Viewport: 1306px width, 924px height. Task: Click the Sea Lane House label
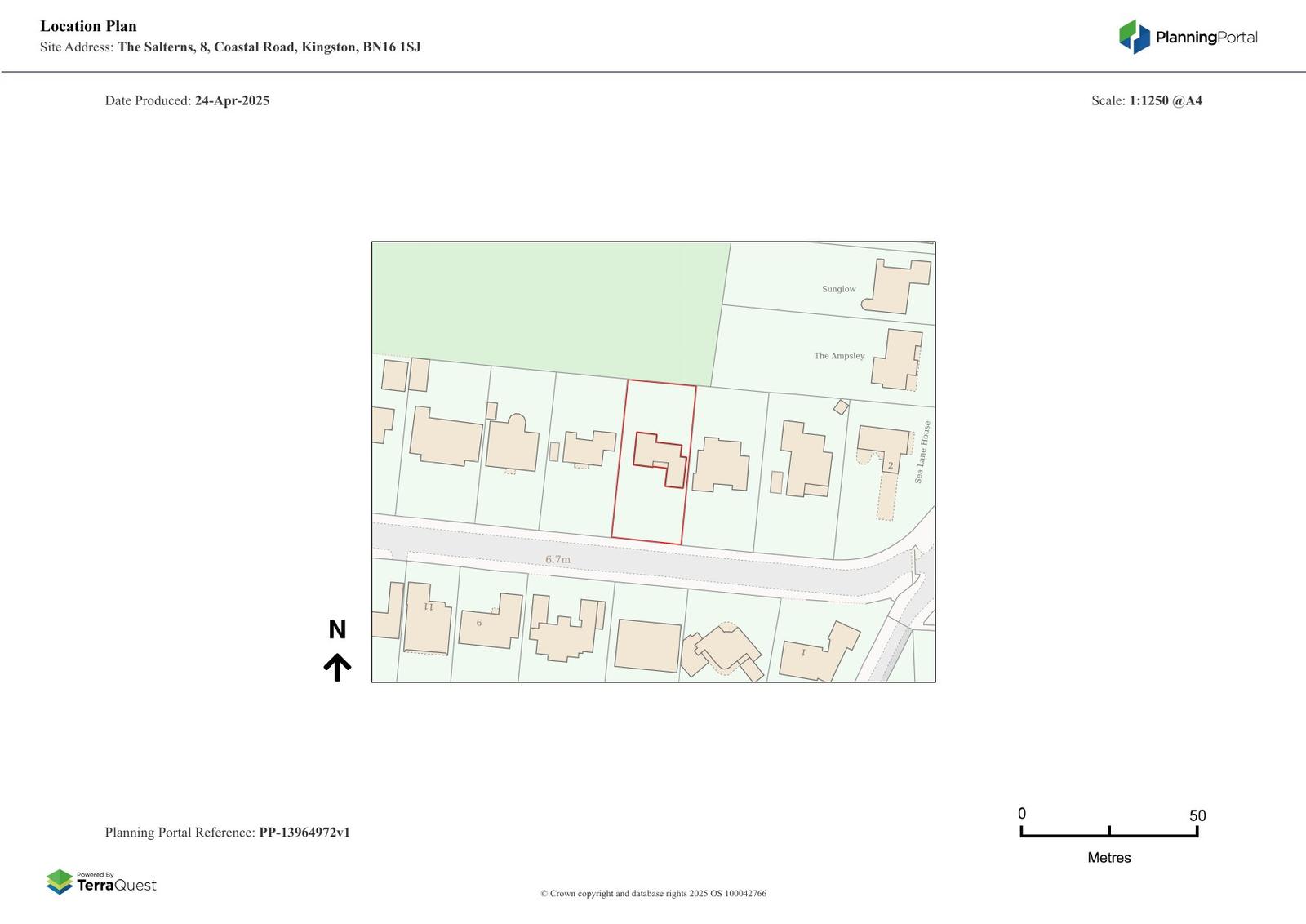(x=922, y=452)
